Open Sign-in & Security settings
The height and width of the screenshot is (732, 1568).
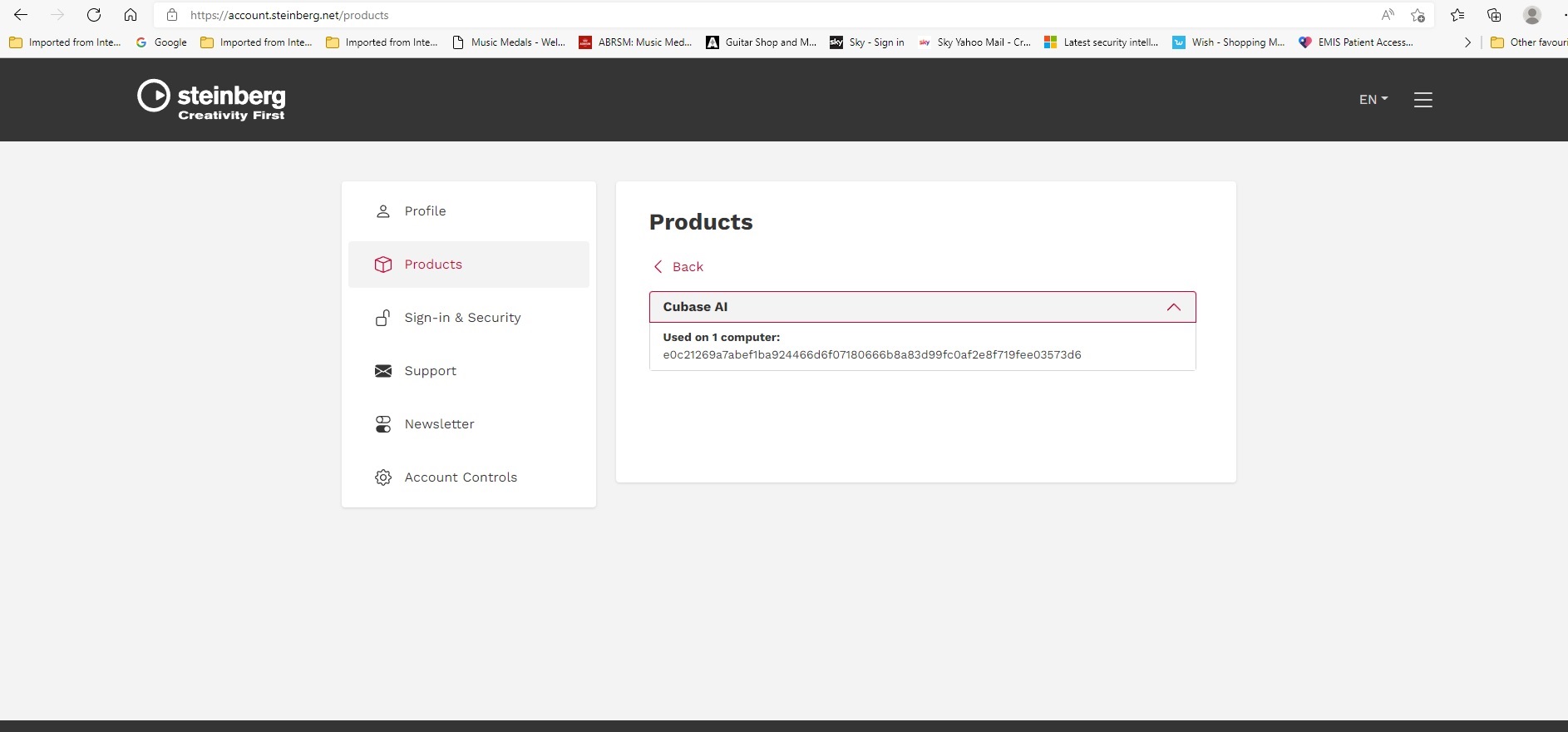469,318
